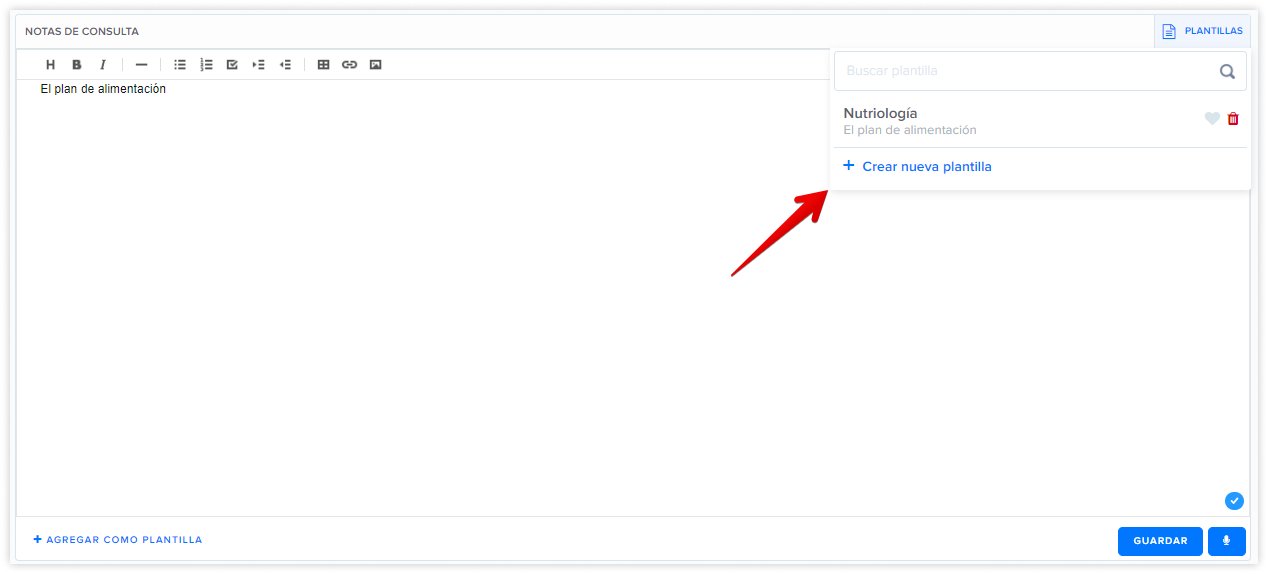Mark Nutriología template as favorite
The width and height of the screenshot is (1268, 574).
(x=1212, y=119)
